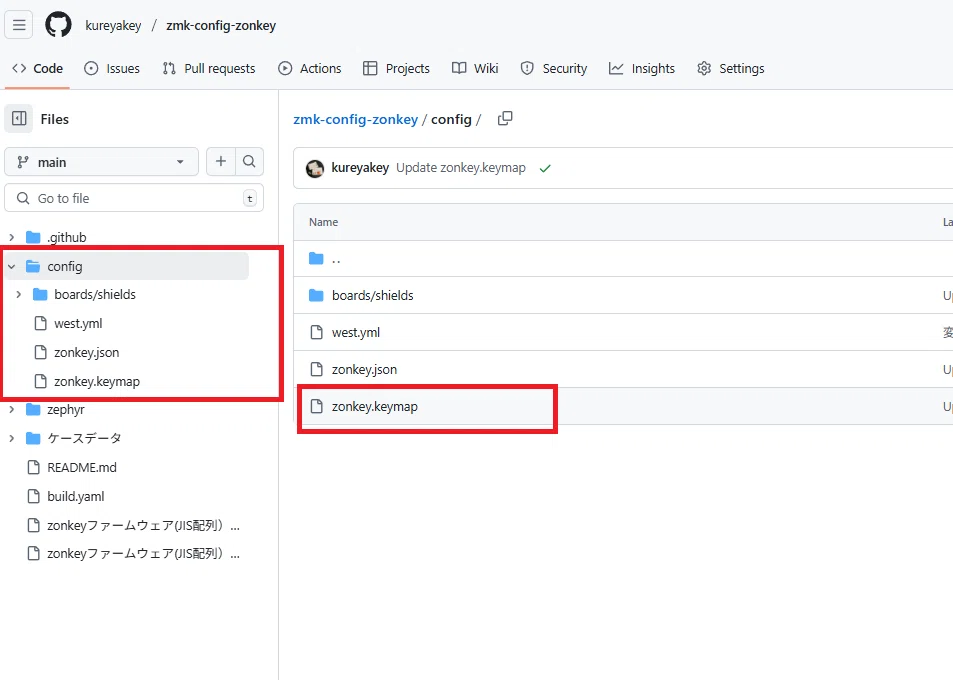Switch to the Code tab
Screen dimensions: 953x680
[x=38, y=69]
